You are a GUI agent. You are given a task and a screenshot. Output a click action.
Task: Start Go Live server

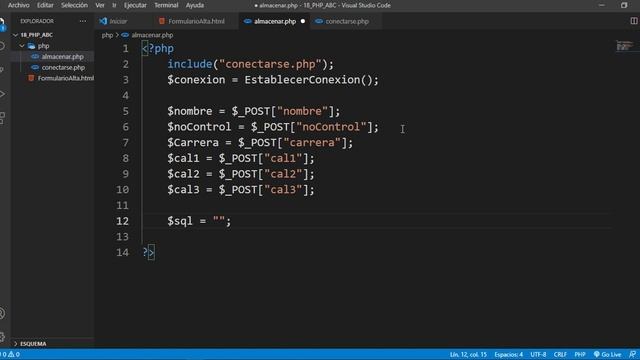[x=607, y=354]
